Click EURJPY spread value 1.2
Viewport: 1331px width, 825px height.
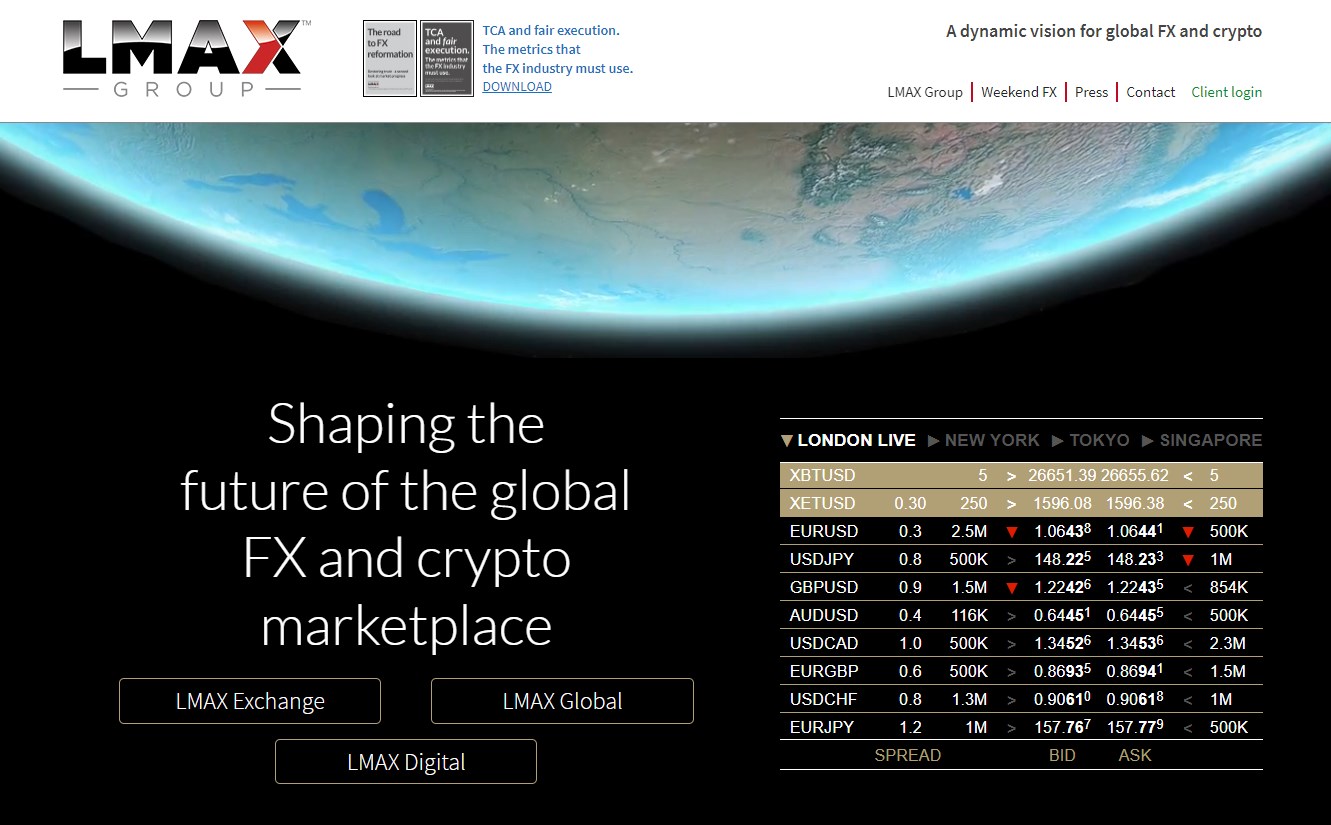(910, 727)
